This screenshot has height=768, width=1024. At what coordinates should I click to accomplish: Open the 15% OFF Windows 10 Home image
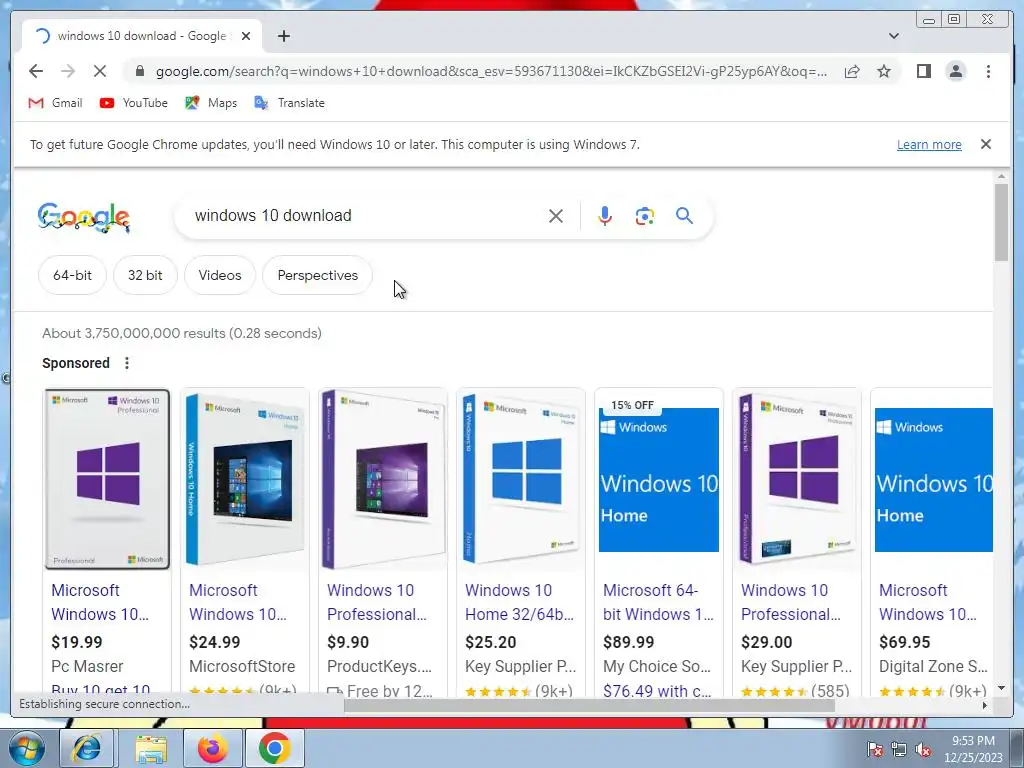pyautogui.click(x=659, y=479)
